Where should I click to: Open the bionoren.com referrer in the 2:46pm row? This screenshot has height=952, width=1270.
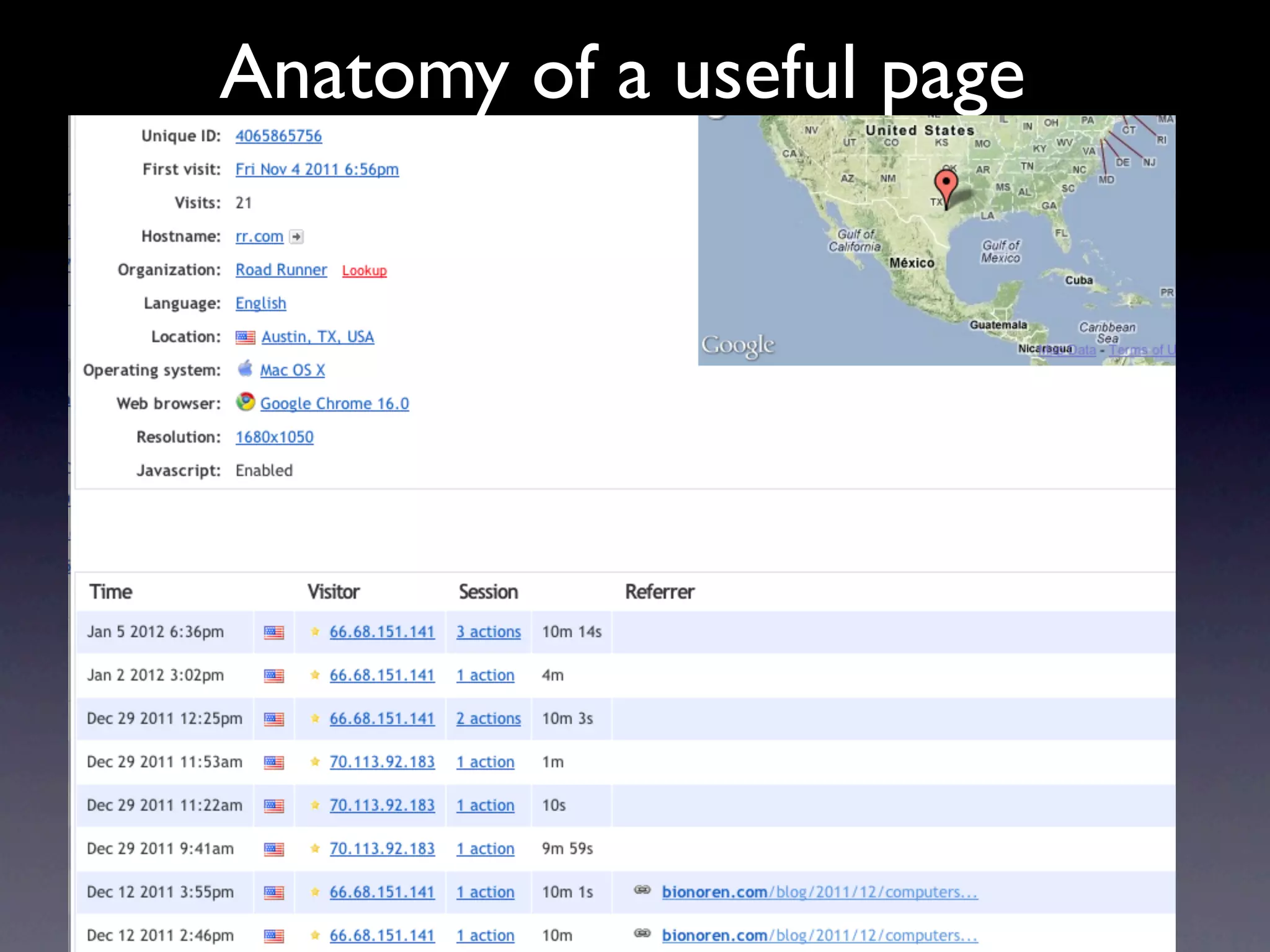point(820,935)
